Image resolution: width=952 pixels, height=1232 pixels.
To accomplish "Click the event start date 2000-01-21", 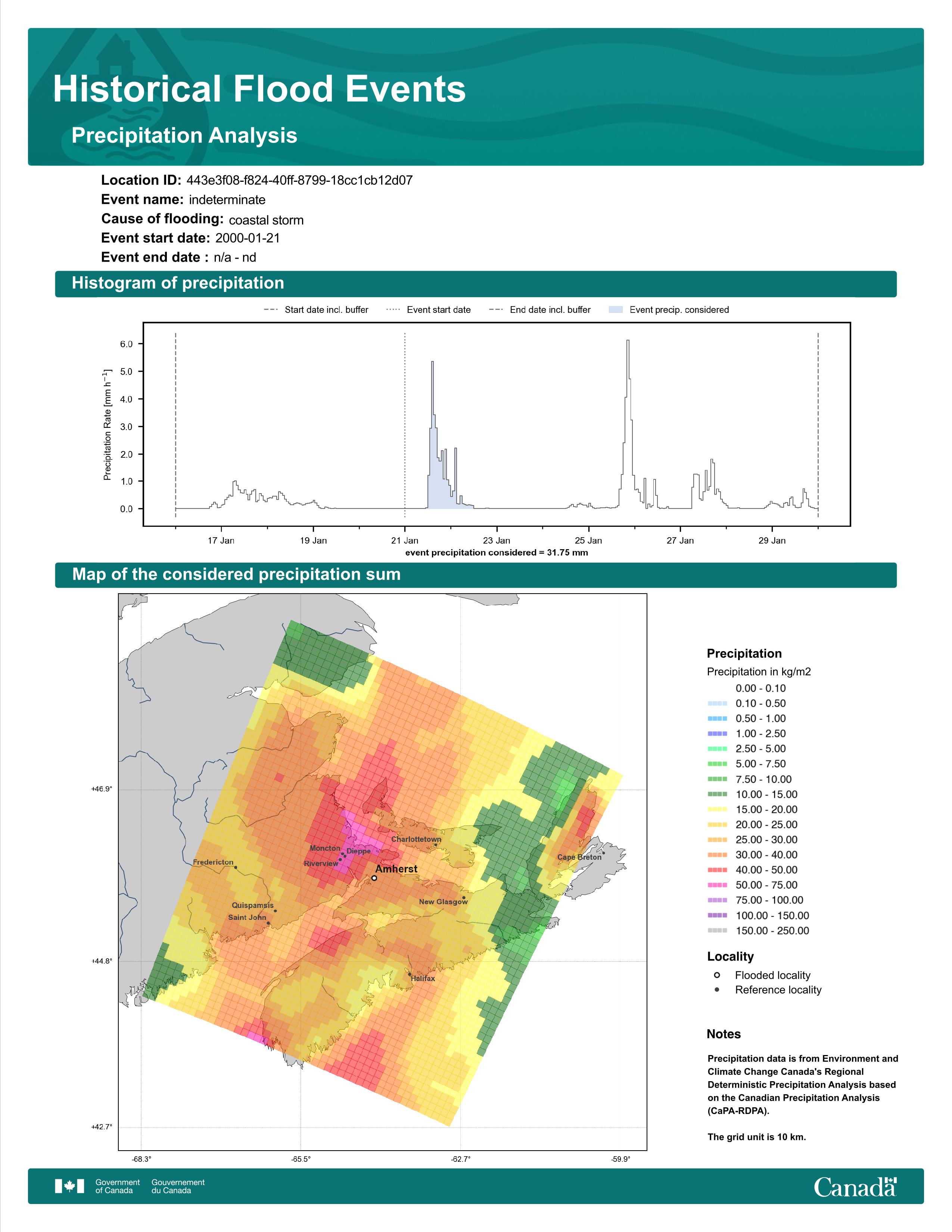I will point(248,238).
